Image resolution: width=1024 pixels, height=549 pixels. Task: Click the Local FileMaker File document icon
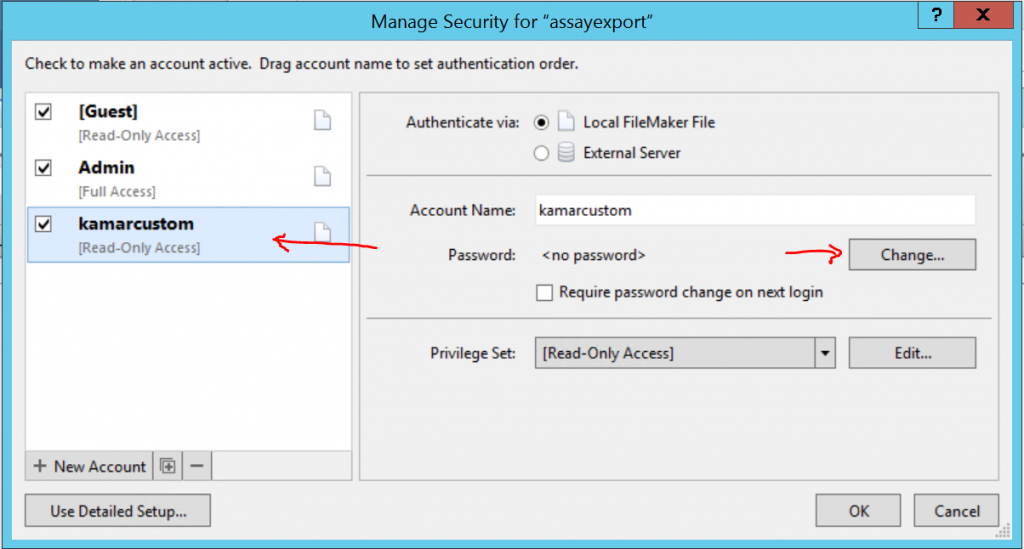(x=566, y=122)
